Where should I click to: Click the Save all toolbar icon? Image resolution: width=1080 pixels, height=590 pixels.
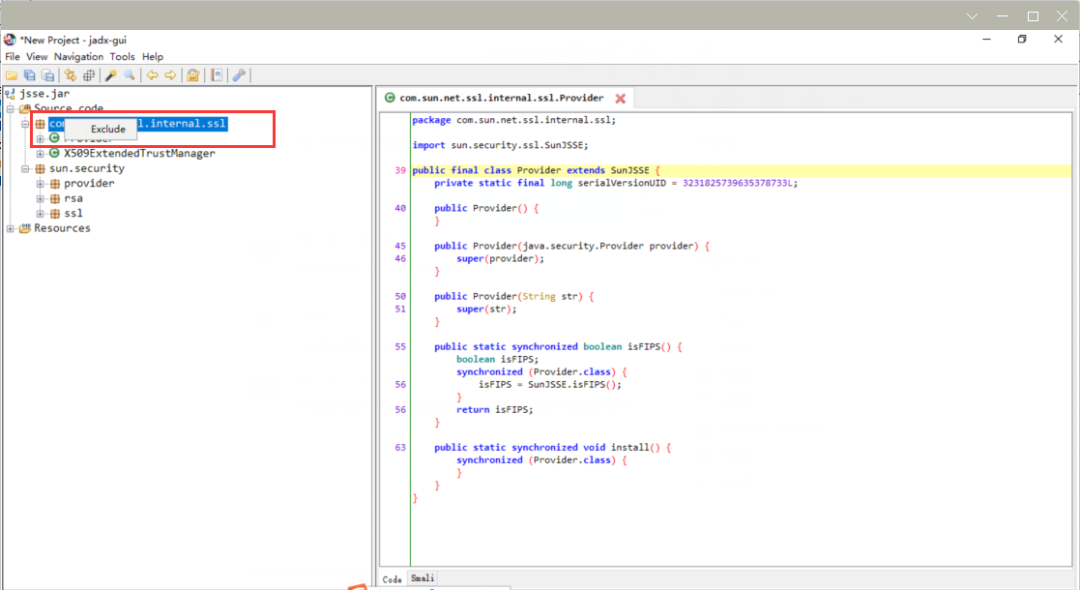point(30,75)
